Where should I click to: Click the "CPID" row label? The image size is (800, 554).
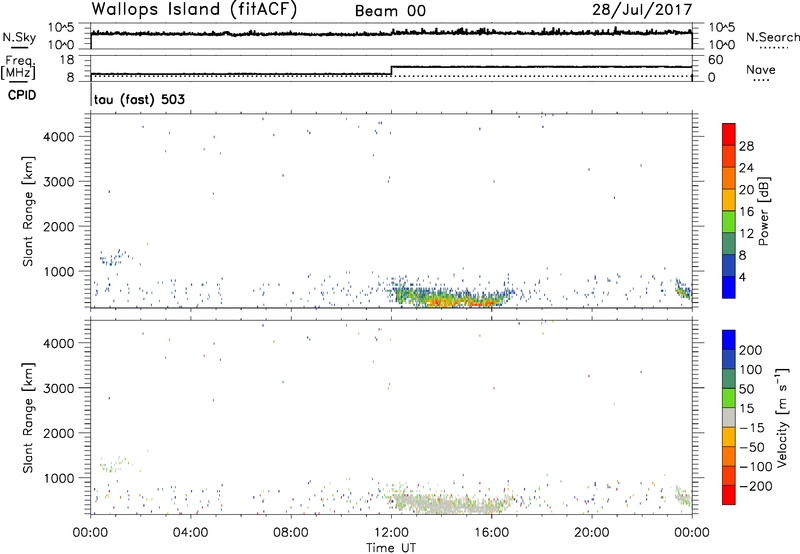click(x=22, y=95)
